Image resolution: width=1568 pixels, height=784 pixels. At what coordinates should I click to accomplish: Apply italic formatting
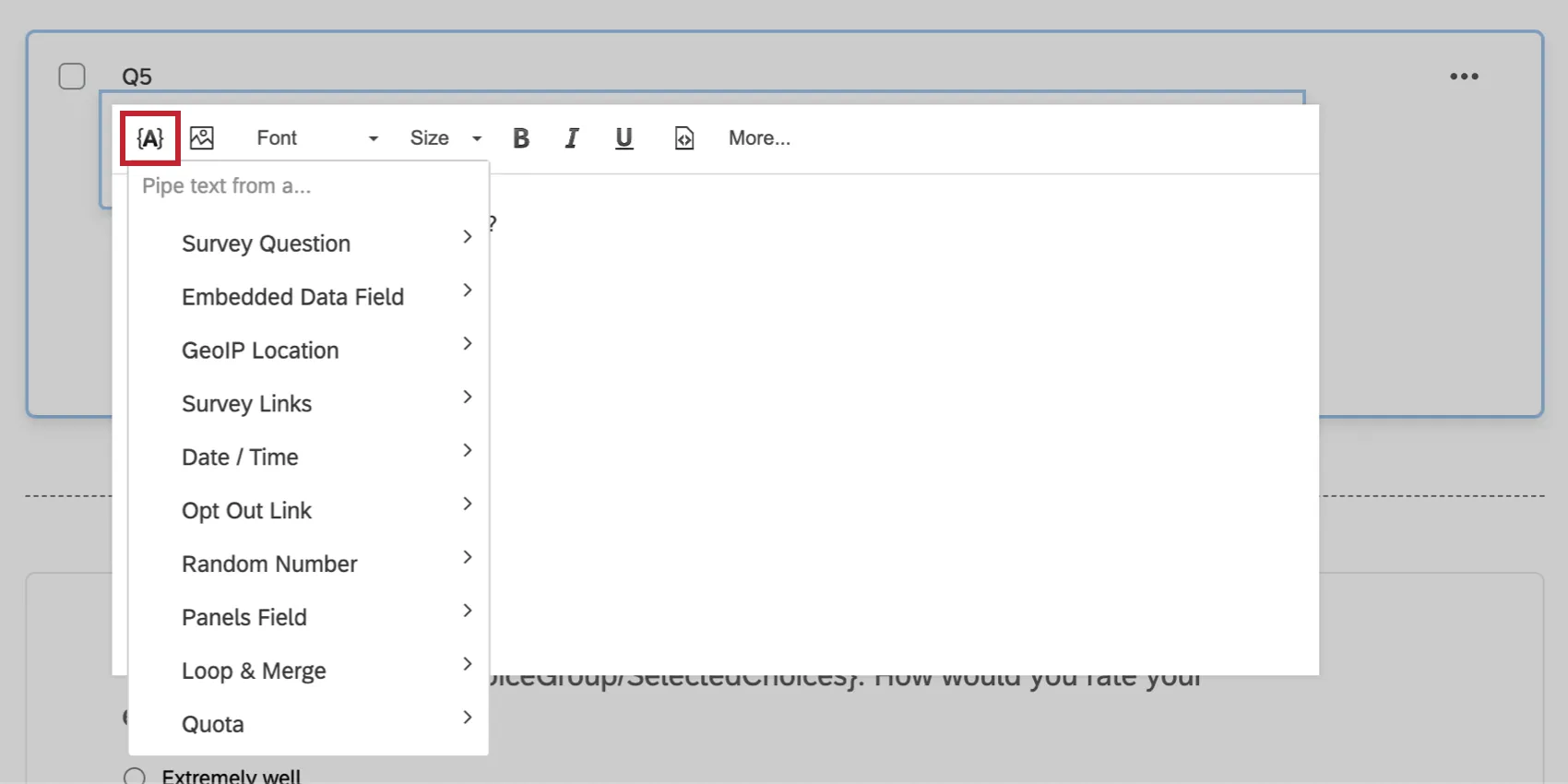coord(572,138)
